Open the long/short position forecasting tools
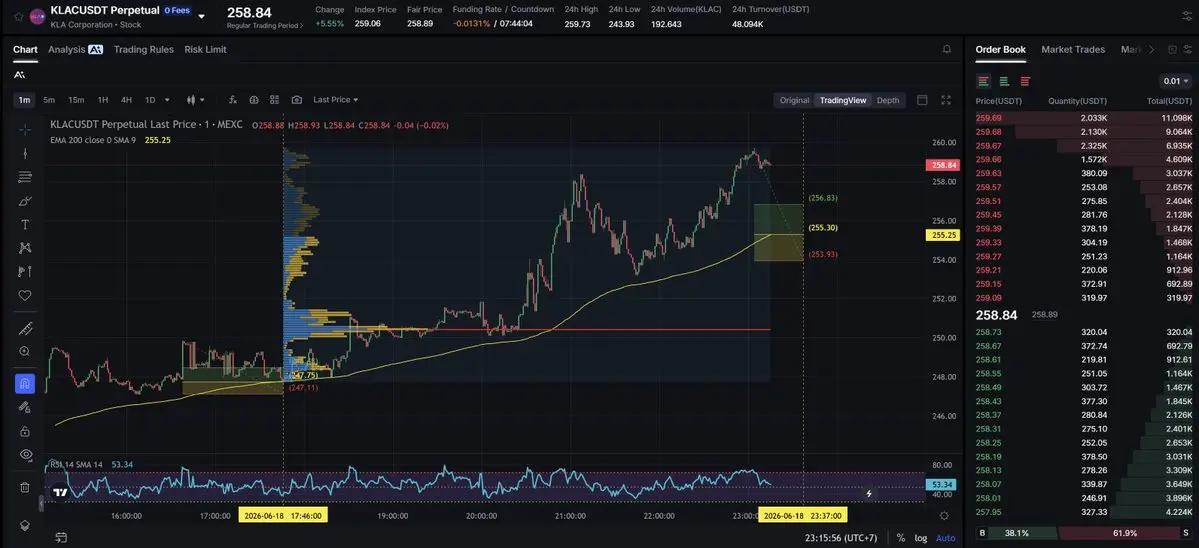Image resolution: width=1199 pixels, height=548 pixels. [24, 271]
